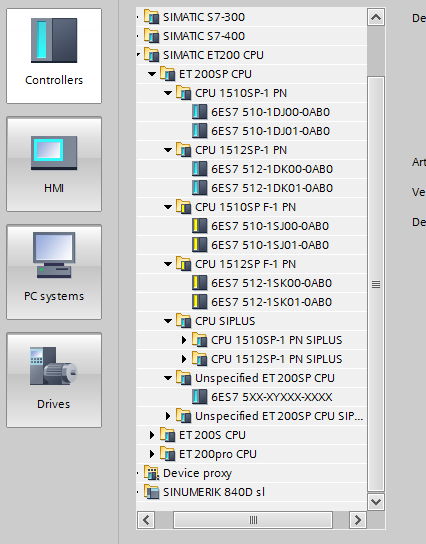426x544 pixels.
Task: Select the Drives device category
Action: [x=54, y=380]
